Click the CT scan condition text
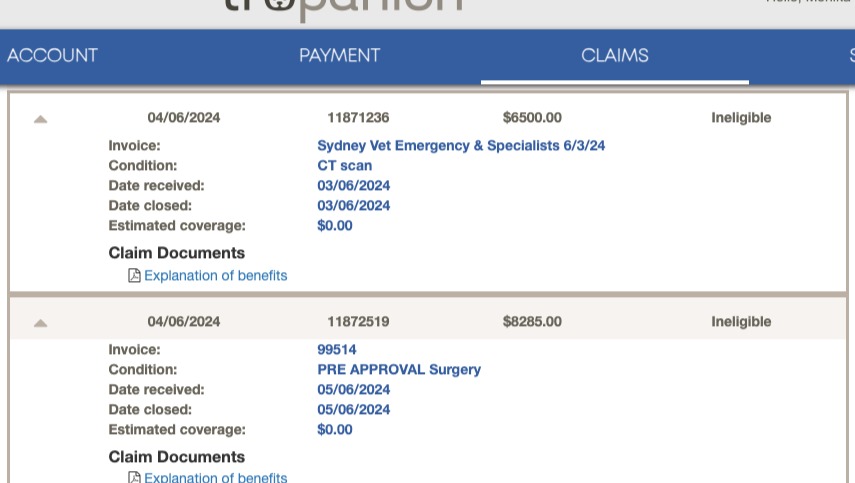This screenshot has height=483, width=855. tap(345, 165)
